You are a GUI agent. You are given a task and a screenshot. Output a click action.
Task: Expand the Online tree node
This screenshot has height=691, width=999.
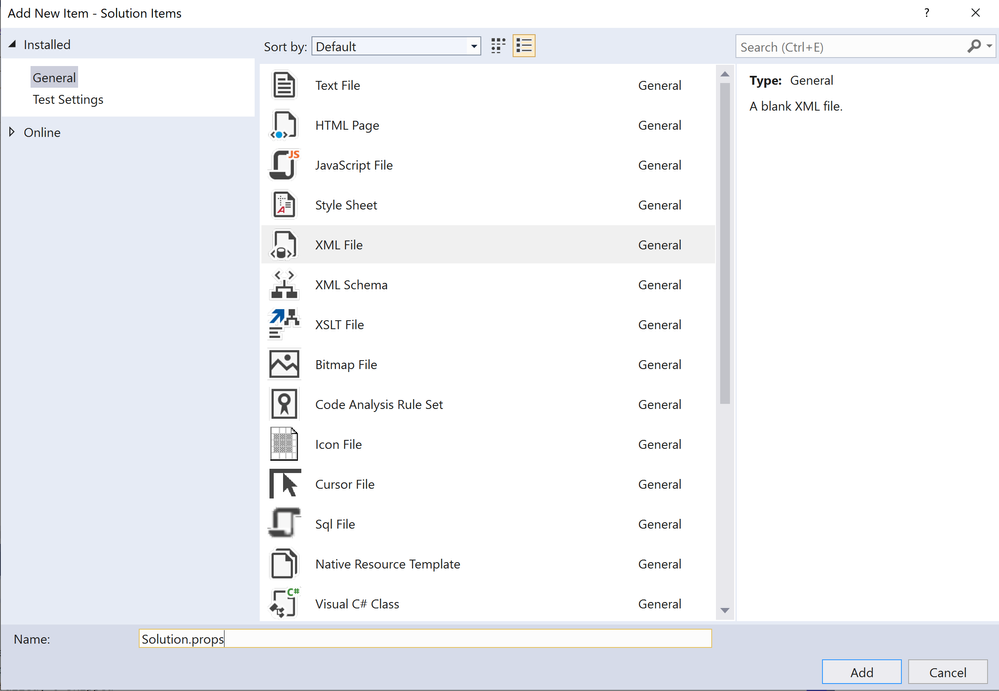[11, 132]
